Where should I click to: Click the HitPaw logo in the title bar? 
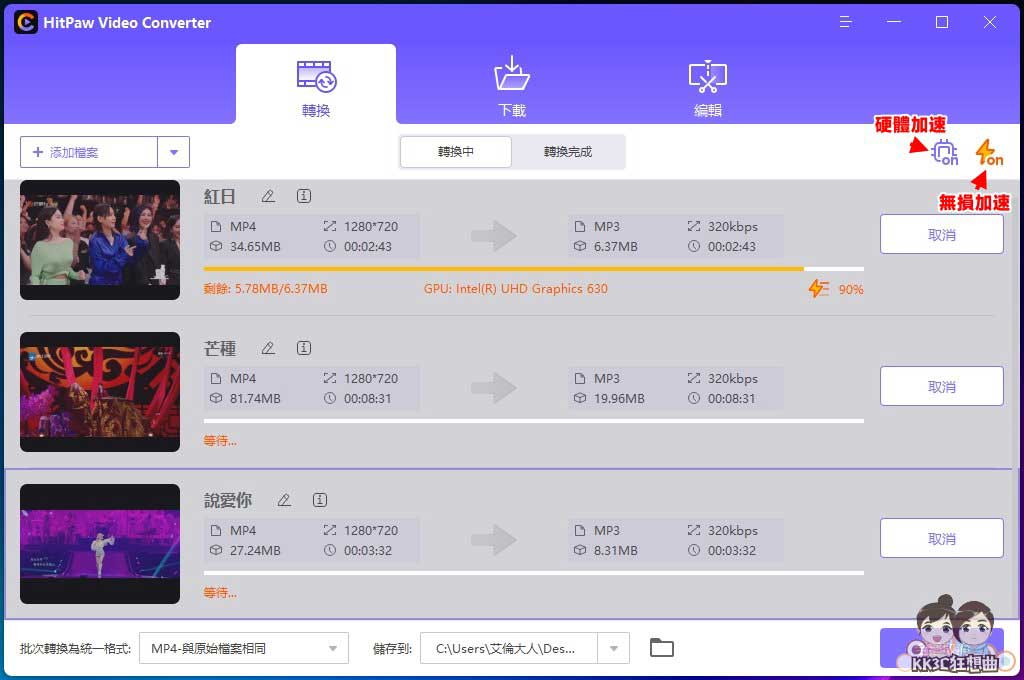pyautogui.click(x=25, y=21)
